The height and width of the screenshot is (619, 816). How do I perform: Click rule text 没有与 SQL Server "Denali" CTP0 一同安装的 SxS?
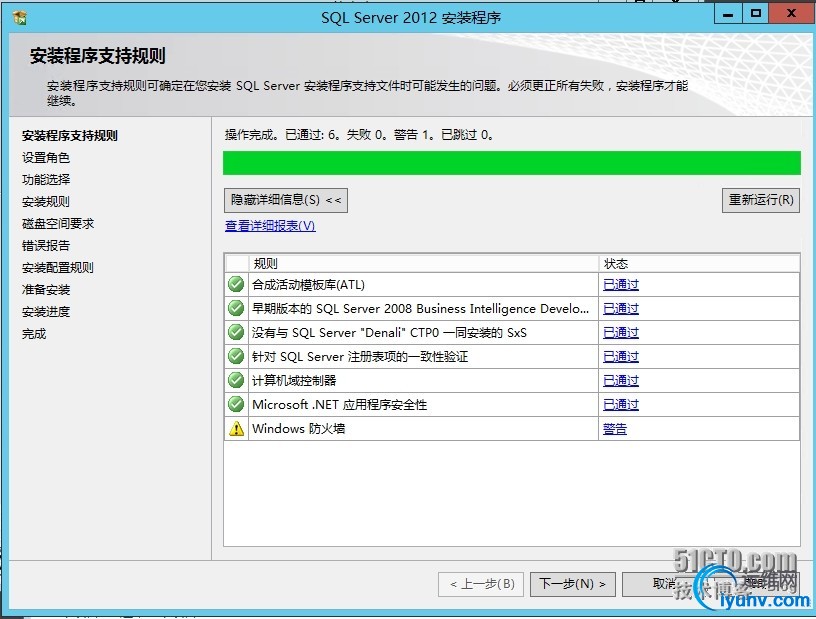(389, 333)
